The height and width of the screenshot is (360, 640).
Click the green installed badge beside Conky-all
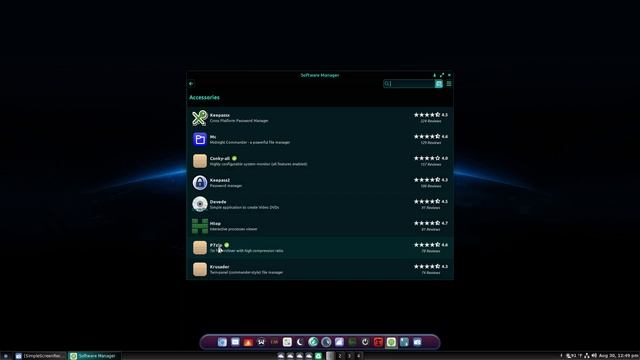click(234, 158)
